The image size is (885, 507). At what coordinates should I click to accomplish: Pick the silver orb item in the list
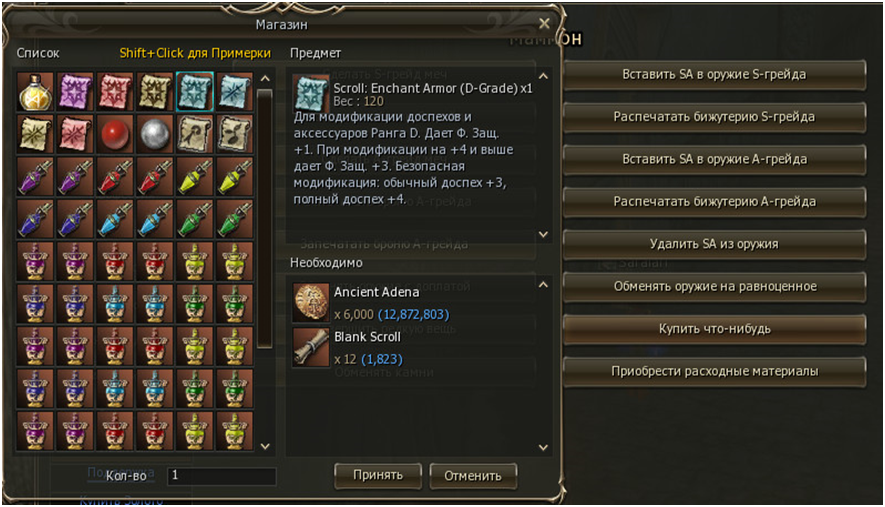pos(155,134)
